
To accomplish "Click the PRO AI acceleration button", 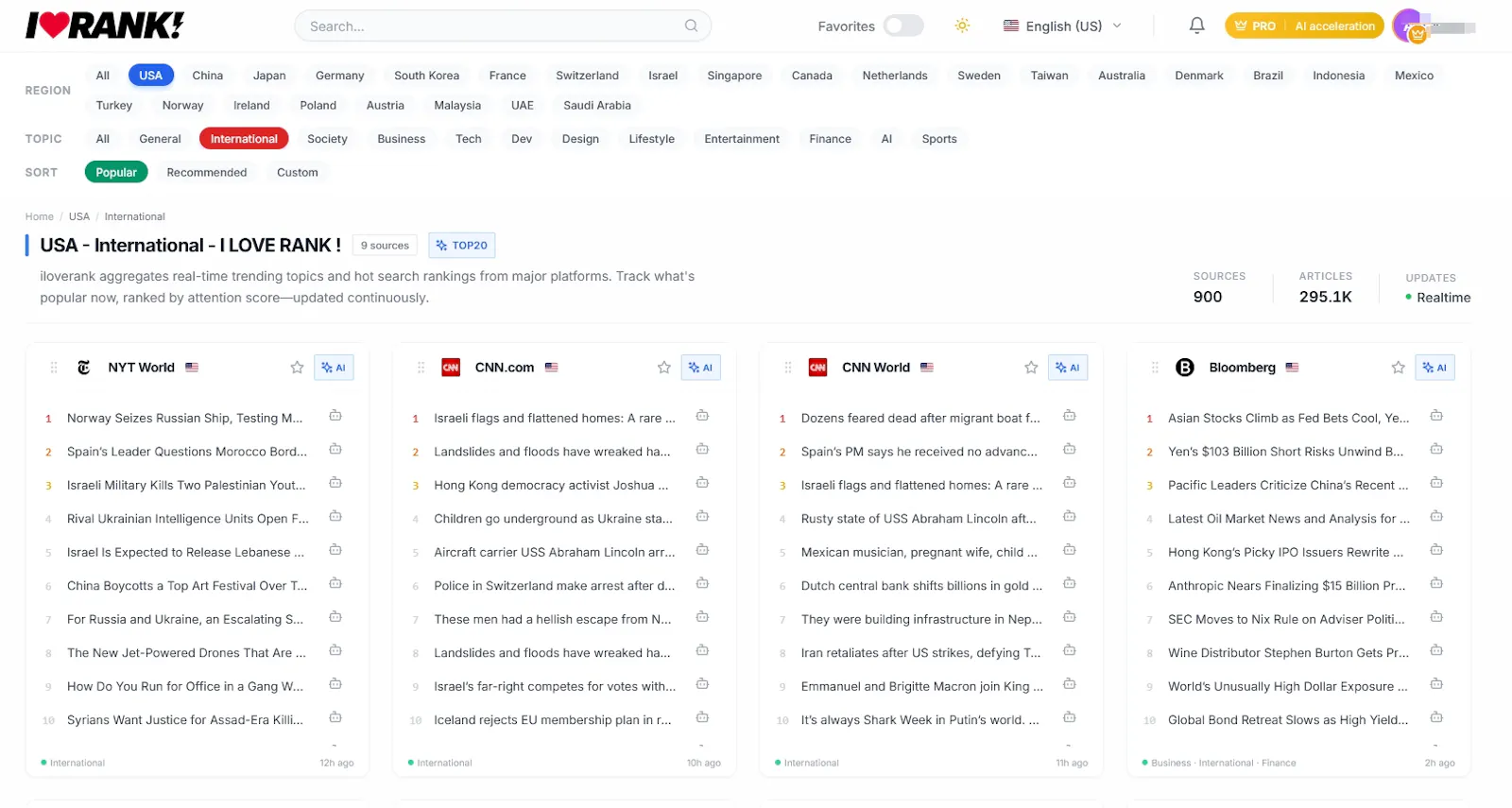I will point(1304,26).
